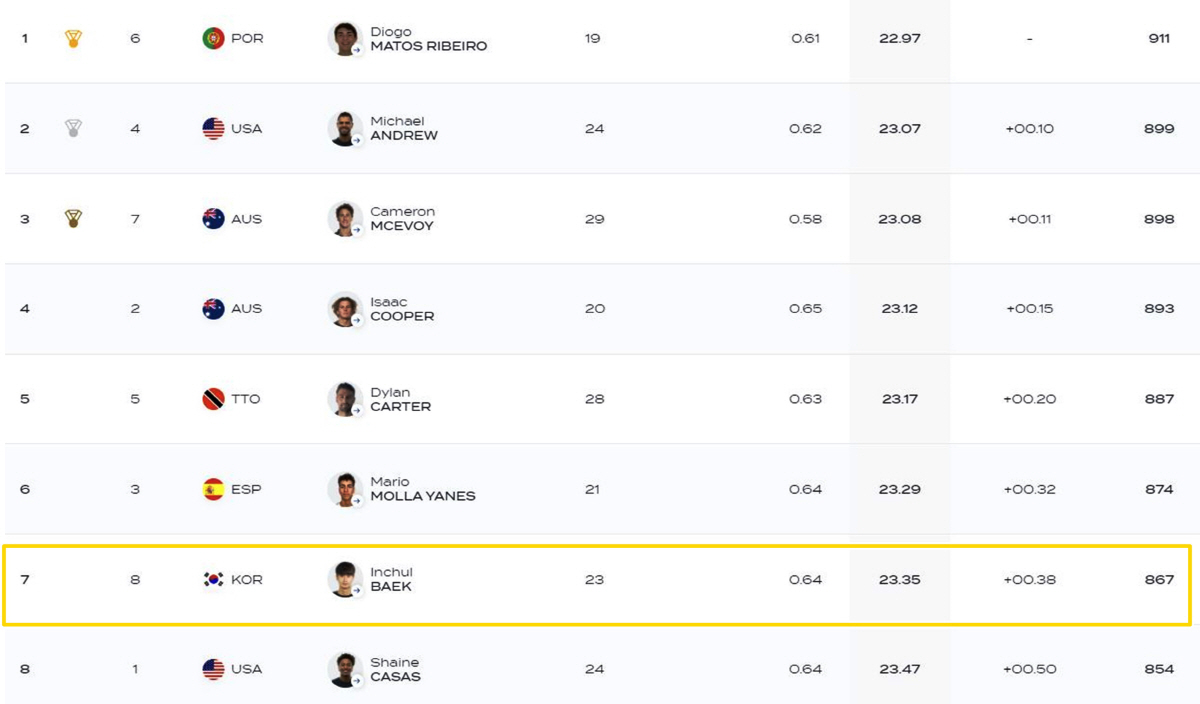Viewport: 1200px width, 704px height.
Task: Click the South Korea flag icon next to KOR
Action: tap(213, 579)
